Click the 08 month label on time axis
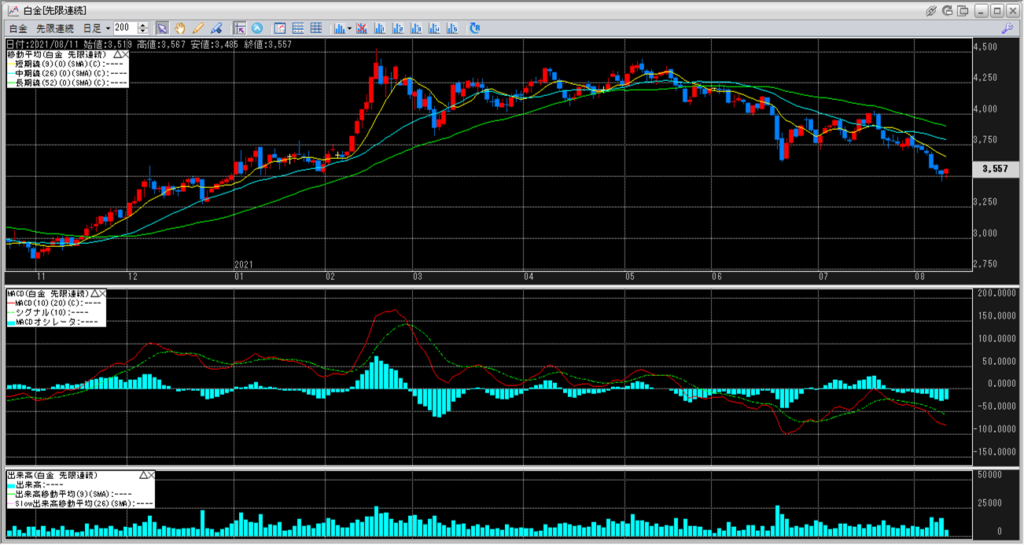Viewport: 1024px width, 545px height. (x=920, y=277)
